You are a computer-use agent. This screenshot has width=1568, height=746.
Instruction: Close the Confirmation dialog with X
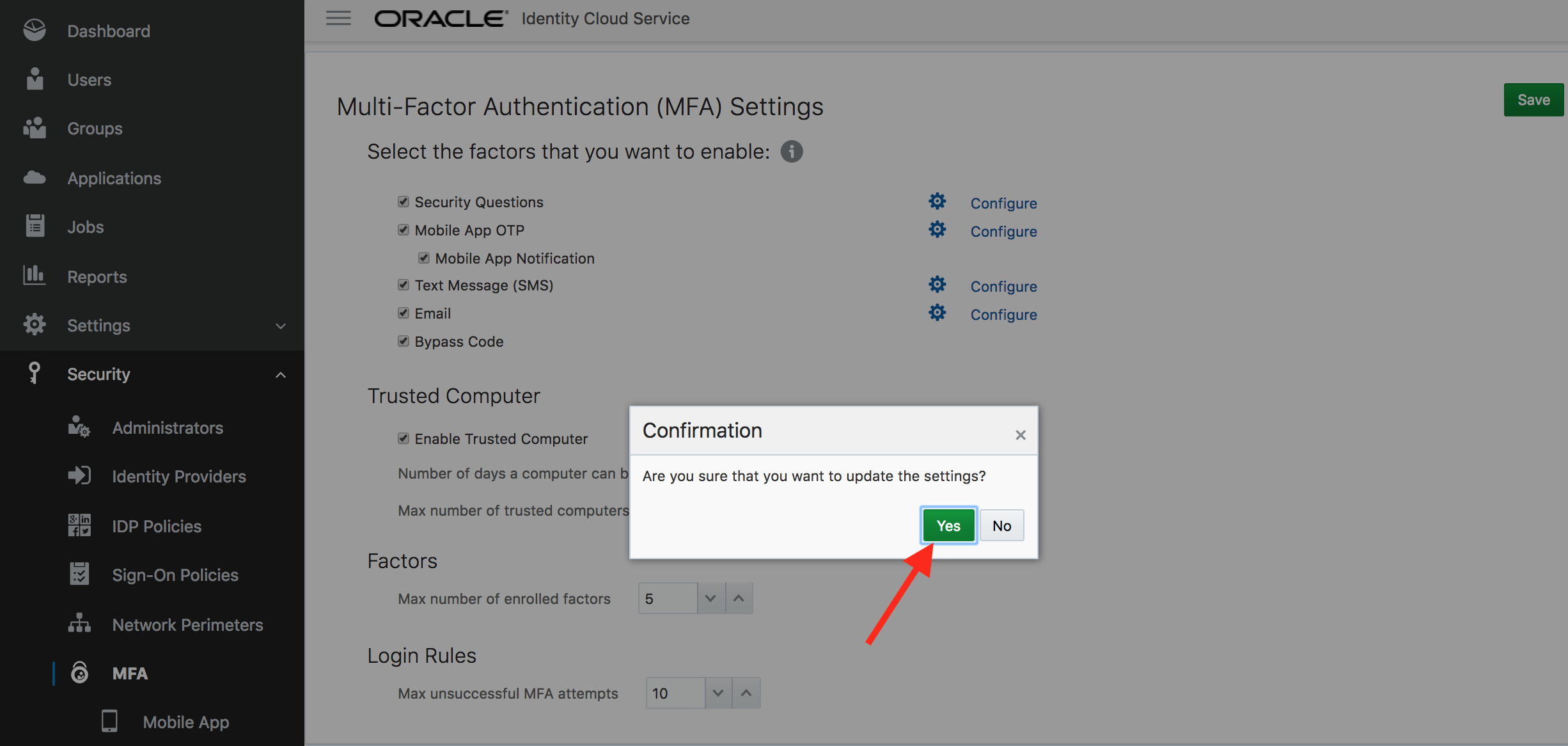click(1021, 435)
